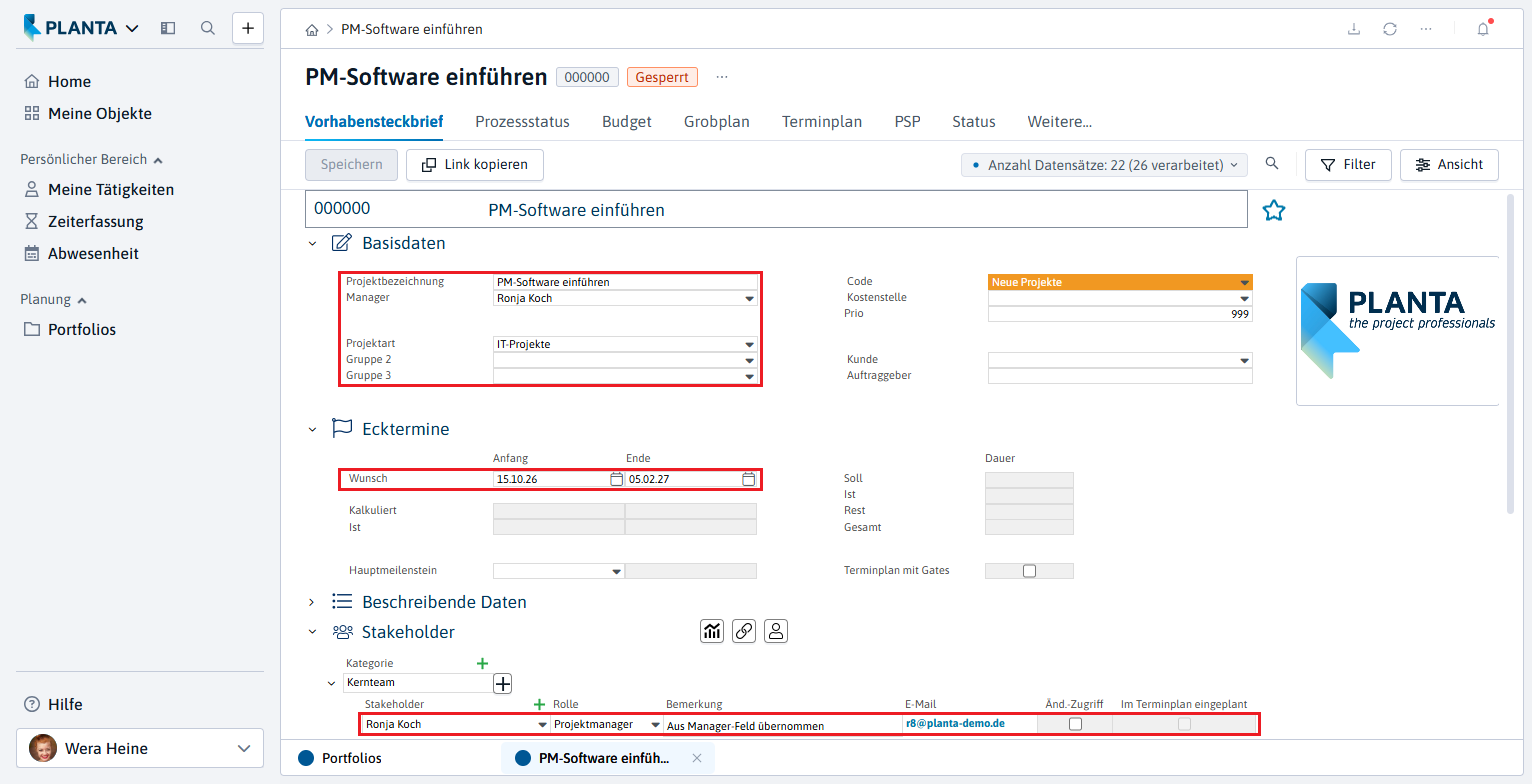Click the Im Terminplan eingeplant checkbox
Viewport: 1532px width, 784px height.
[x=1184, y=724]
